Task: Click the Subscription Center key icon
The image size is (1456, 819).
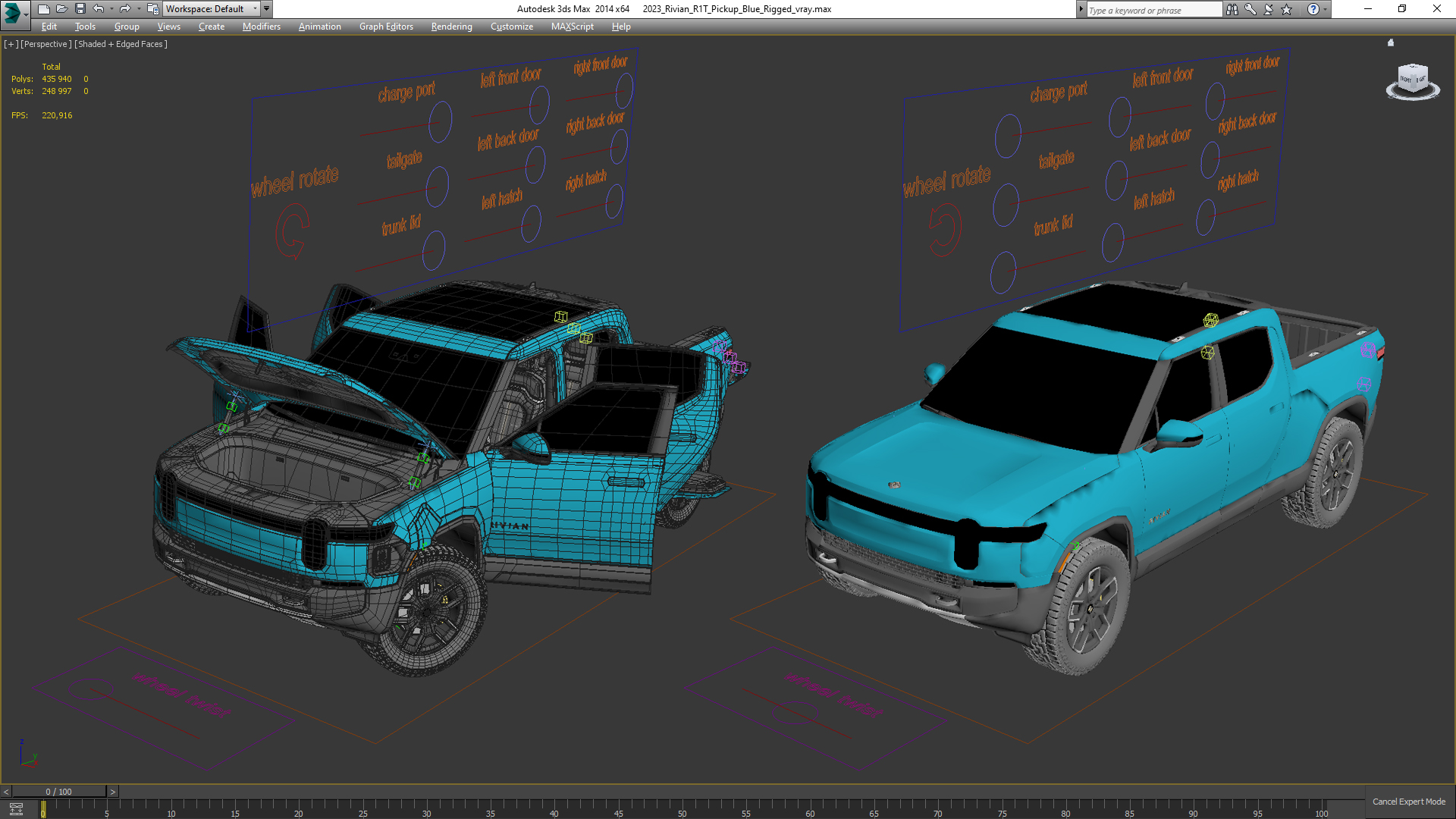Action: tap(1250, 9)
